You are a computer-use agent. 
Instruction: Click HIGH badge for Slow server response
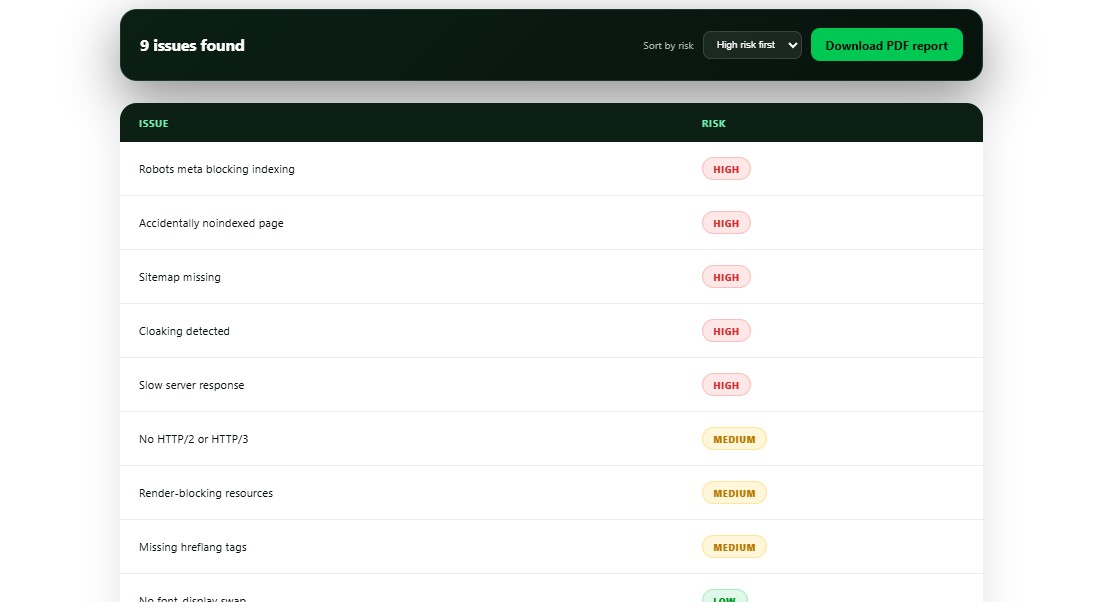pos(726,385)
